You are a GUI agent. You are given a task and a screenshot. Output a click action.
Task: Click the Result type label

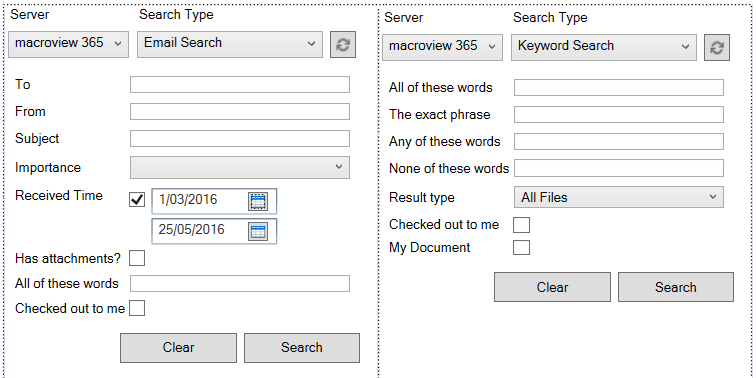coord(422,198)
